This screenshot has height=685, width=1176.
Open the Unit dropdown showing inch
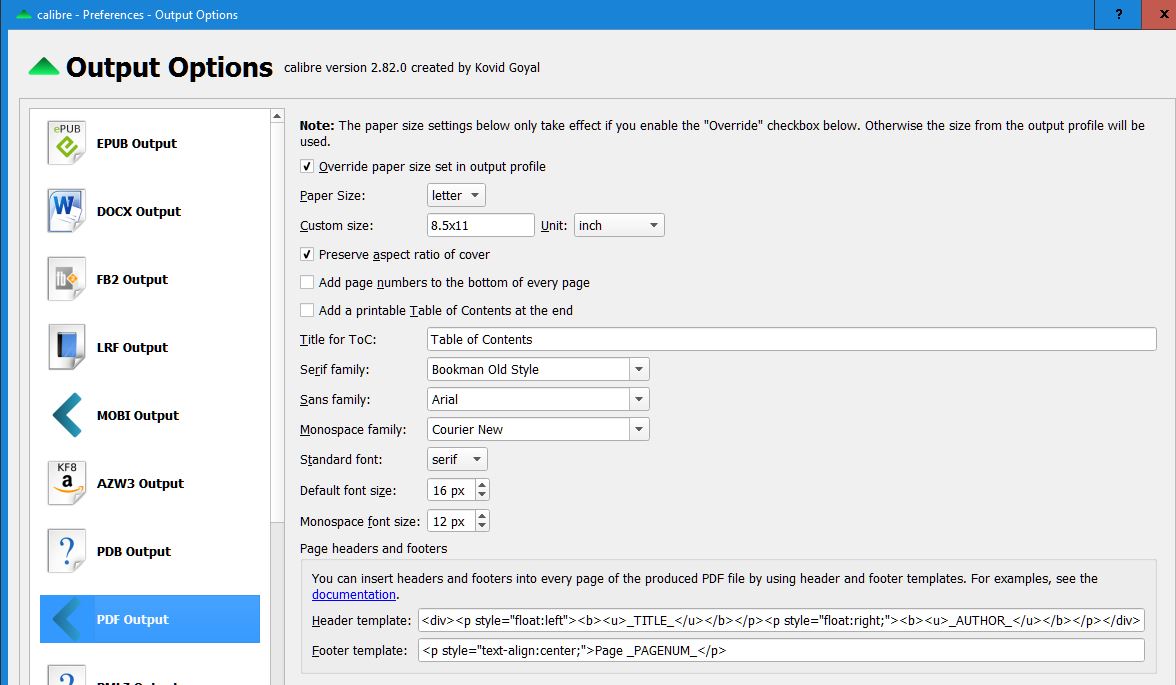tap(619, 225)
